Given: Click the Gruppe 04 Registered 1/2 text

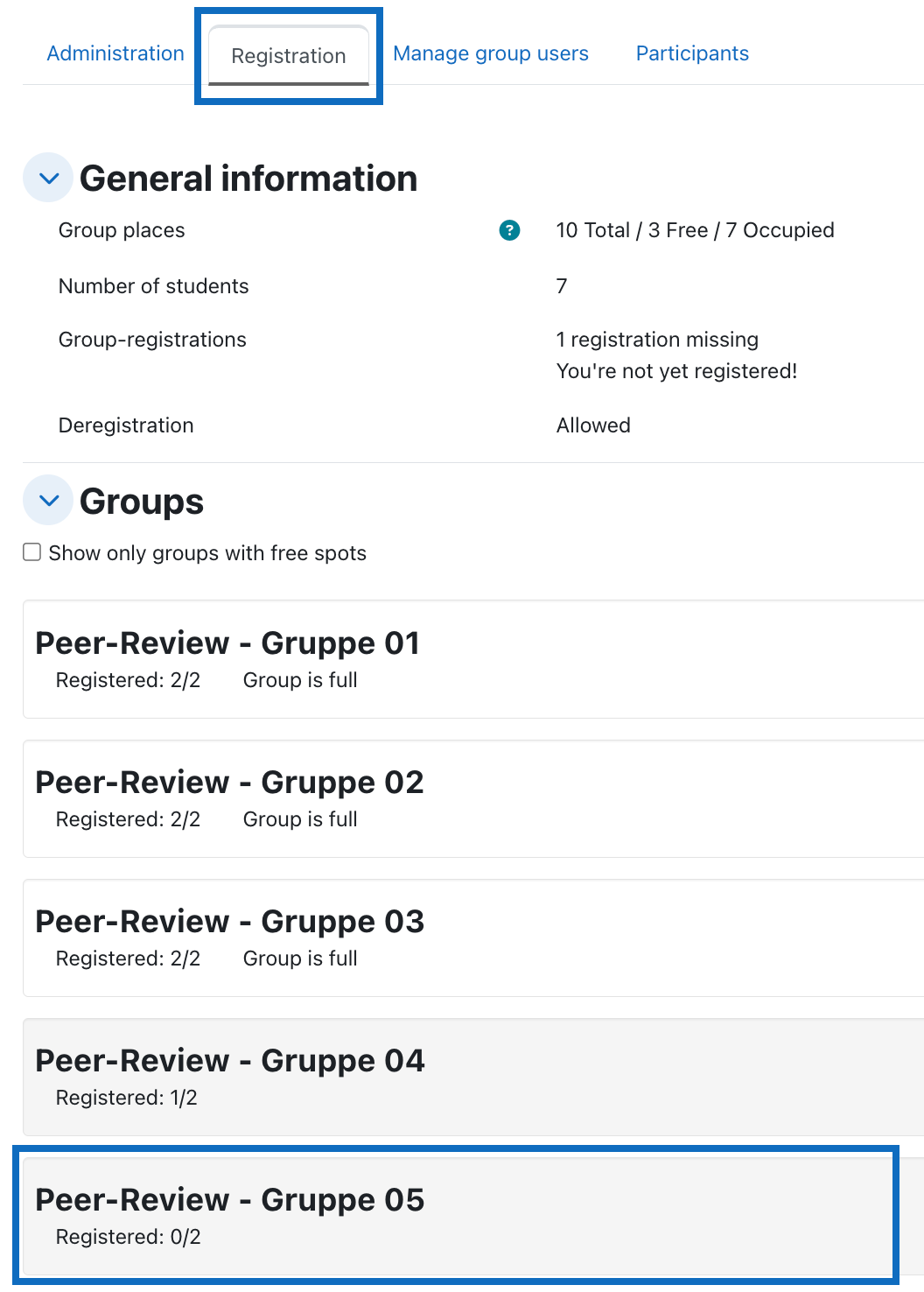Looking at the screenshot, I should pos(127,1098).
